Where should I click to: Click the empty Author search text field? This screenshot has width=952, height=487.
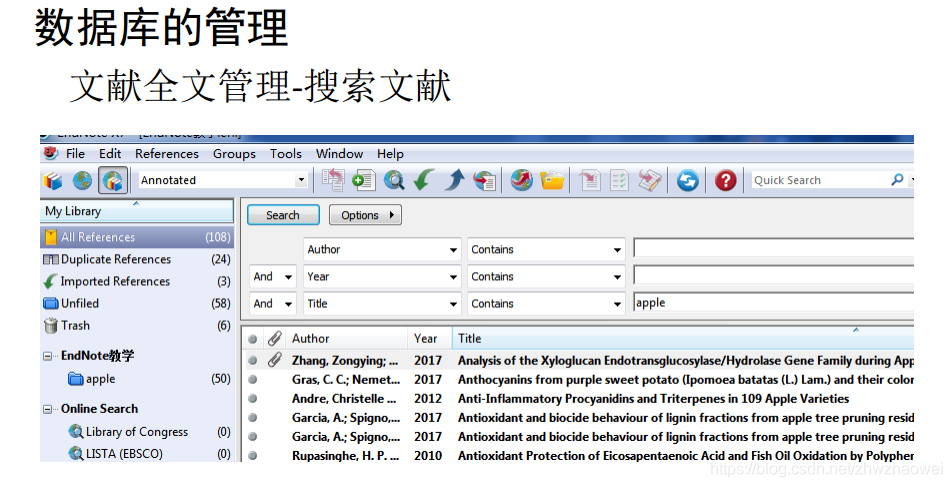[x=774, y=248]
